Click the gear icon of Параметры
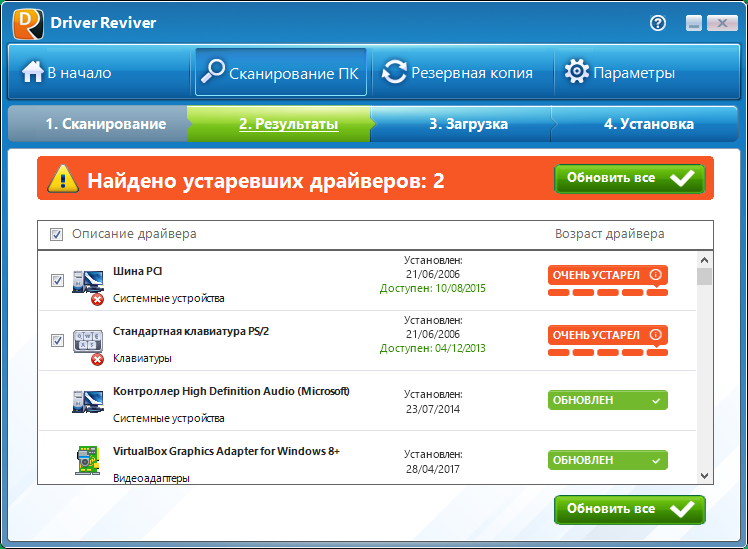 click(x=576, y=72)
